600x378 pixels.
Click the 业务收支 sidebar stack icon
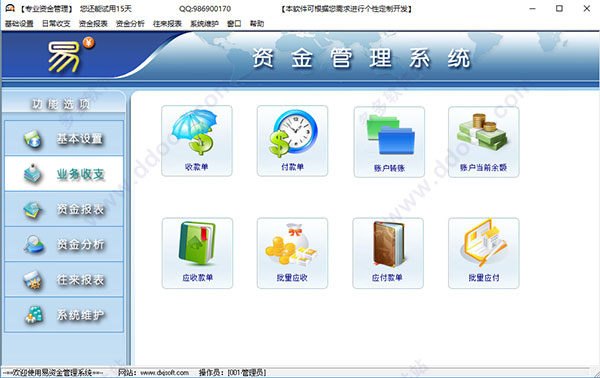pyautogui.click(x=33, y=173)
